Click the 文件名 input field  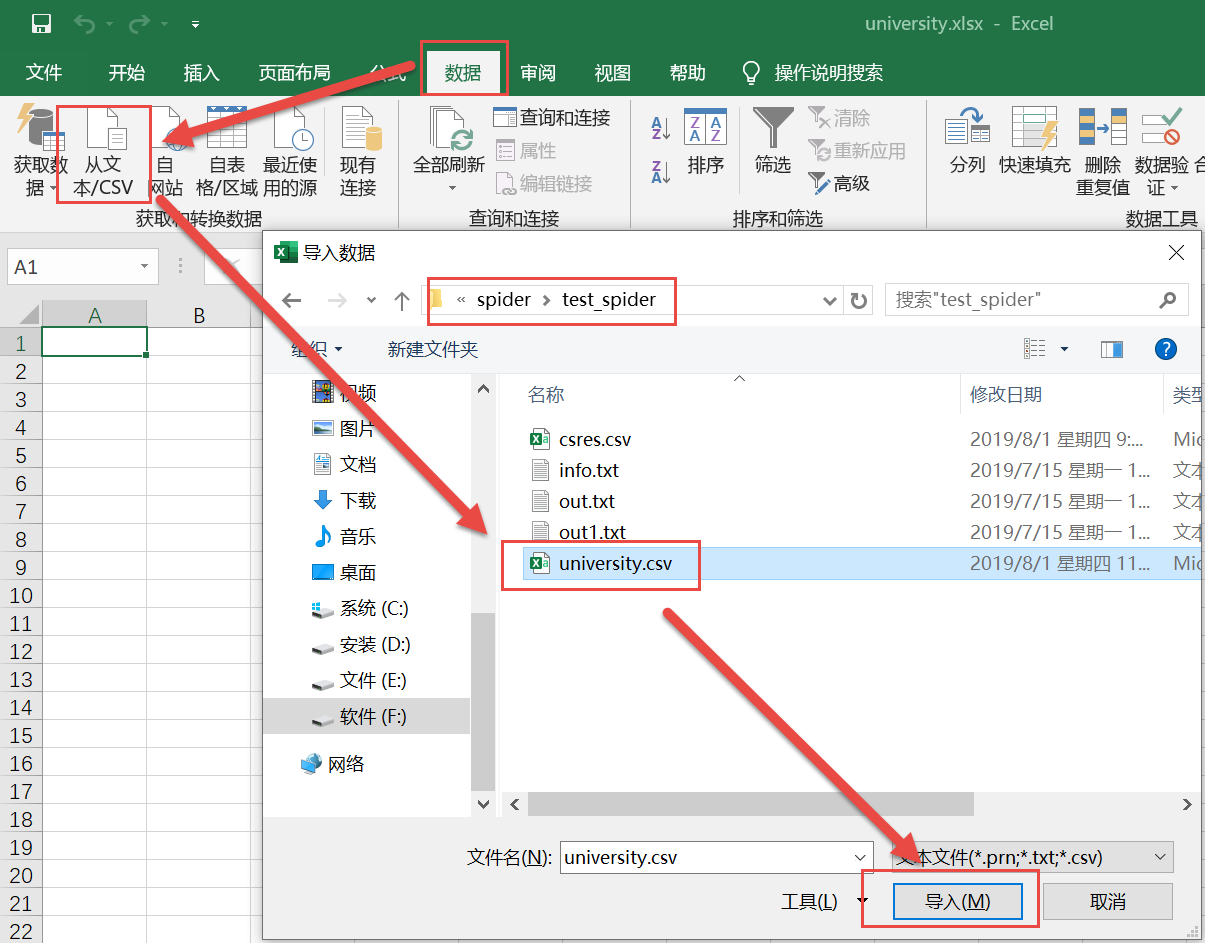click(x=716, y=857)
